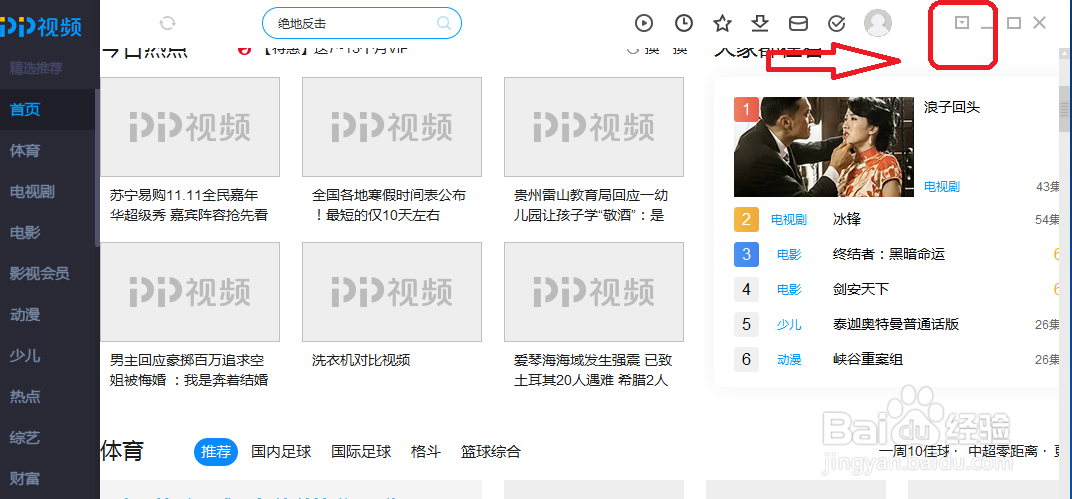Open the messages inbox icon
This screenshot has width=1072, height=499.
coord(798,24)
